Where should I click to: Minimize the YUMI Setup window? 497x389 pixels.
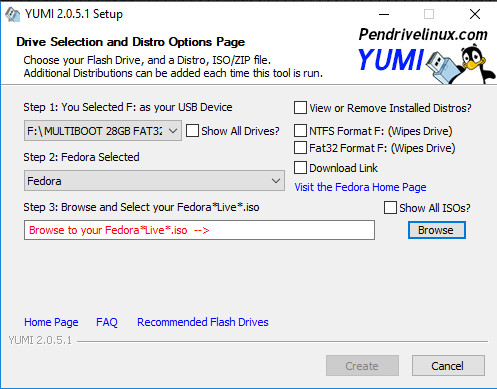(x=384, y=14)
